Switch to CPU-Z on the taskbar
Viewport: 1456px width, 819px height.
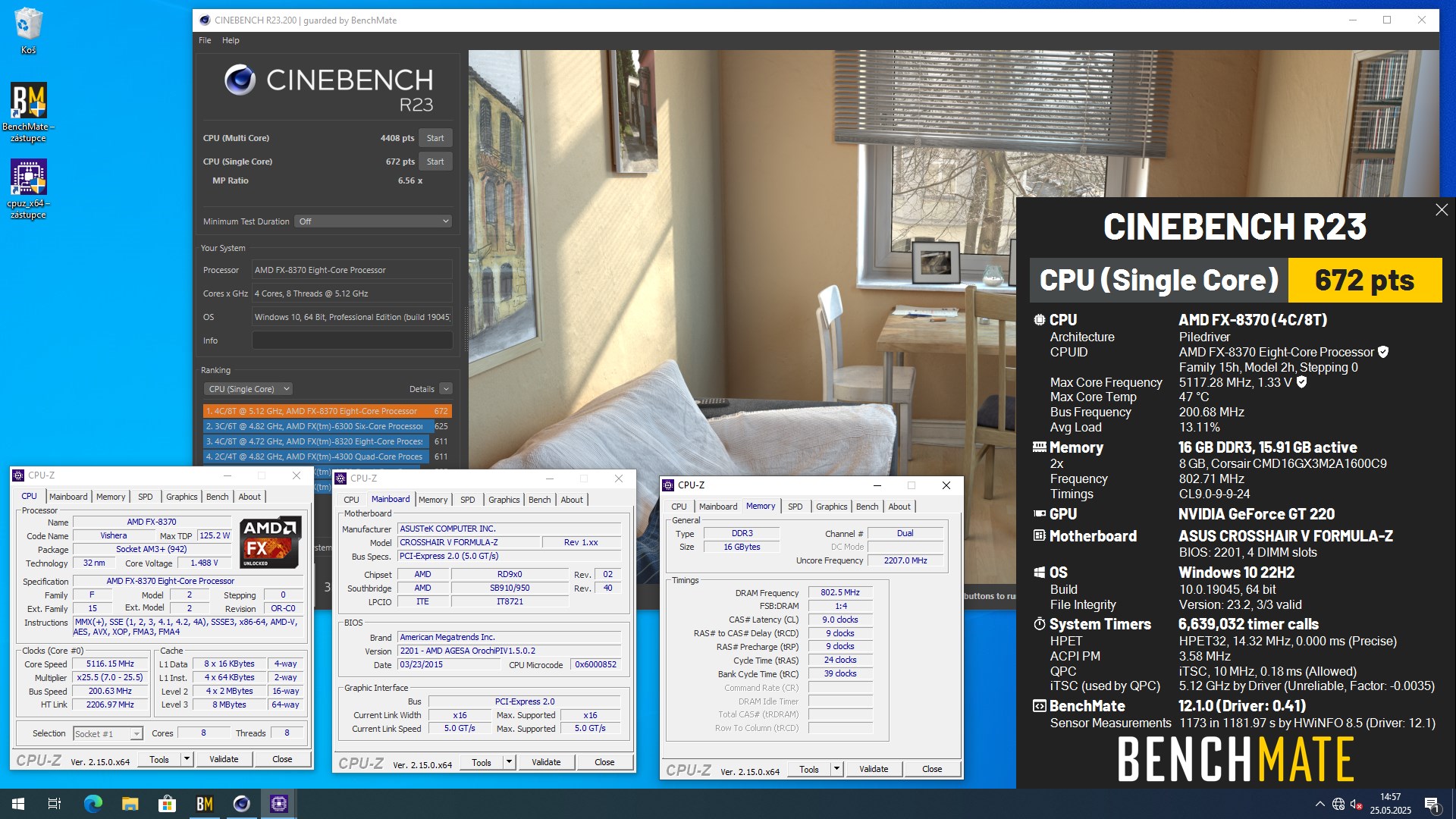click(279, 804)
